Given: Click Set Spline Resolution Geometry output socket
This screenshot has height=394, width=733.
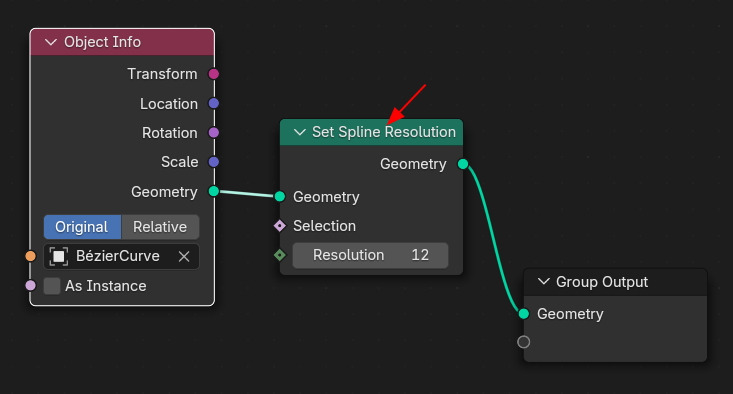Looking at the screenshot, I should pyautogui.click(x=463, y=164).
